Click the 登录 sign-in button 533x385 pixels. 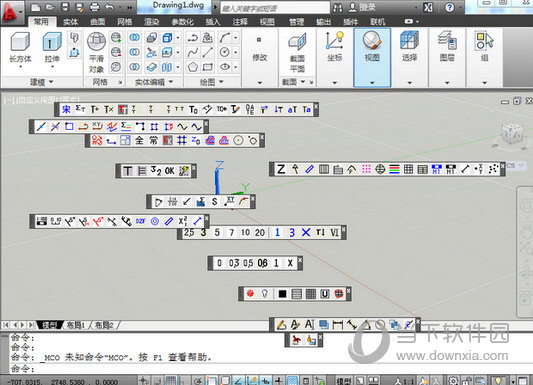(362, 7)
